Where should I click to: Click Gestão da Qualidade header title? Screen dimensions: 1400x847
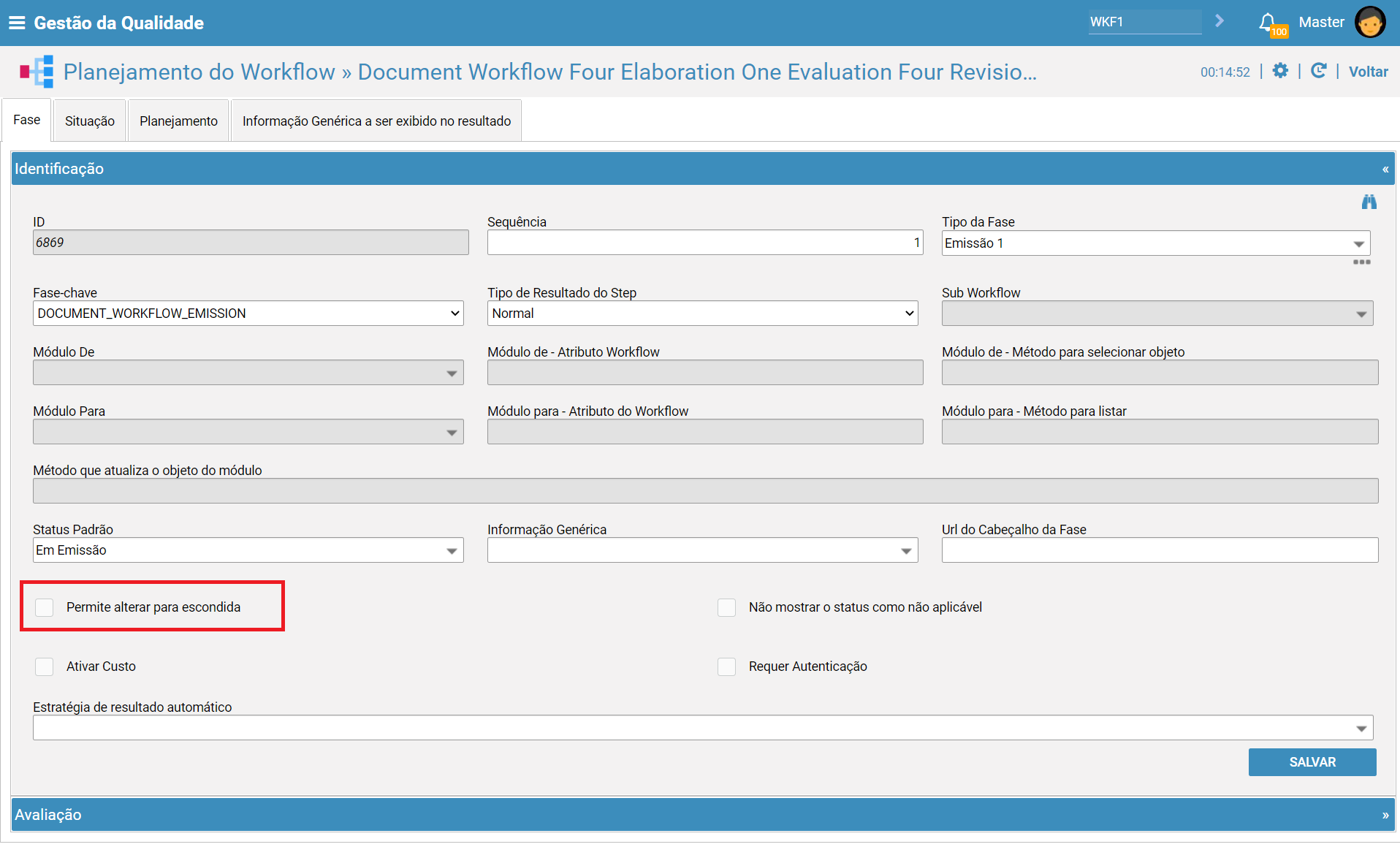click(118, 23)
